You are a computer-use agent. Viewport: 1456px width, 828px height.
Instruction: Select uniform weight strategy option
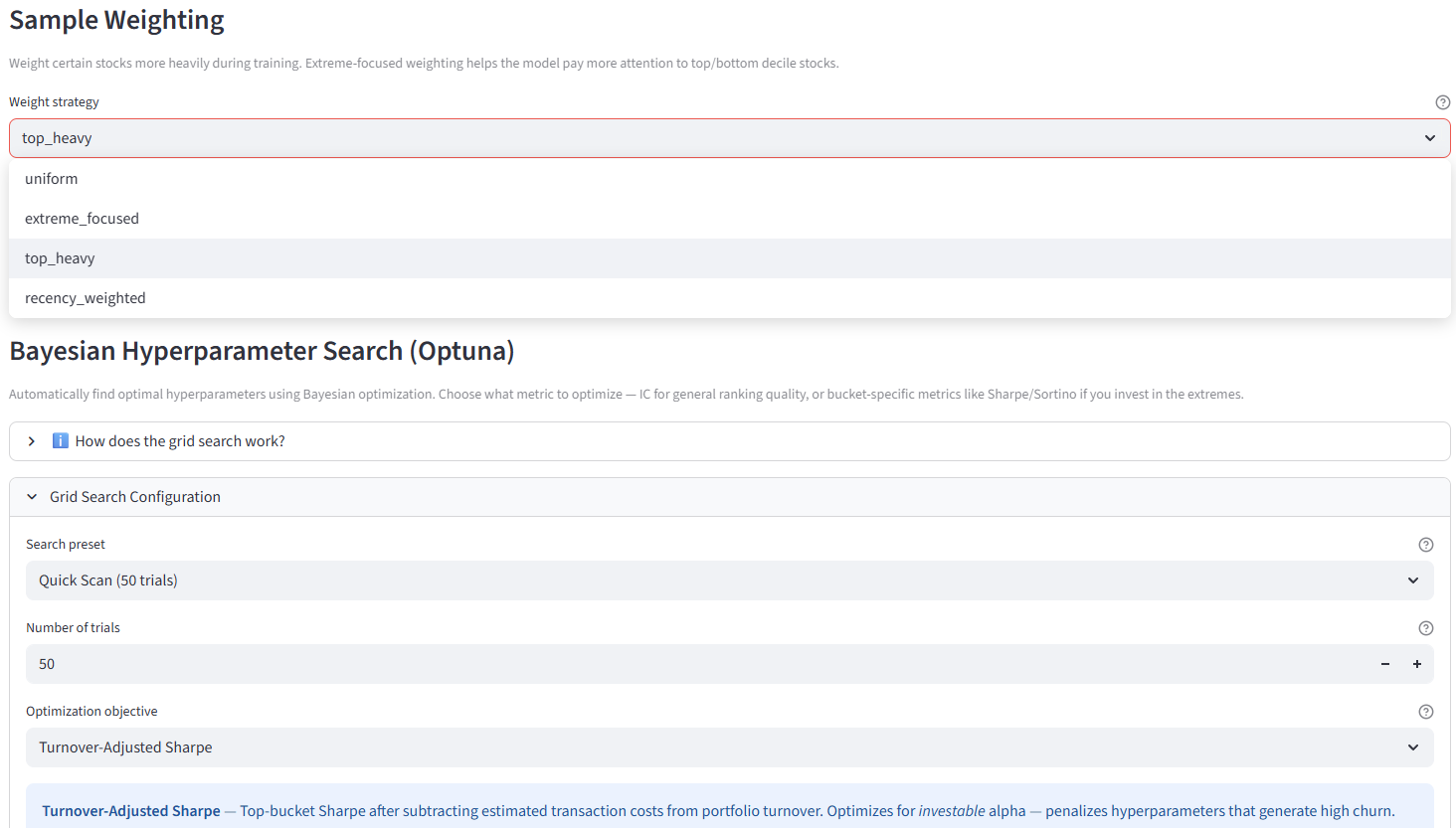(x=52, y=179)
